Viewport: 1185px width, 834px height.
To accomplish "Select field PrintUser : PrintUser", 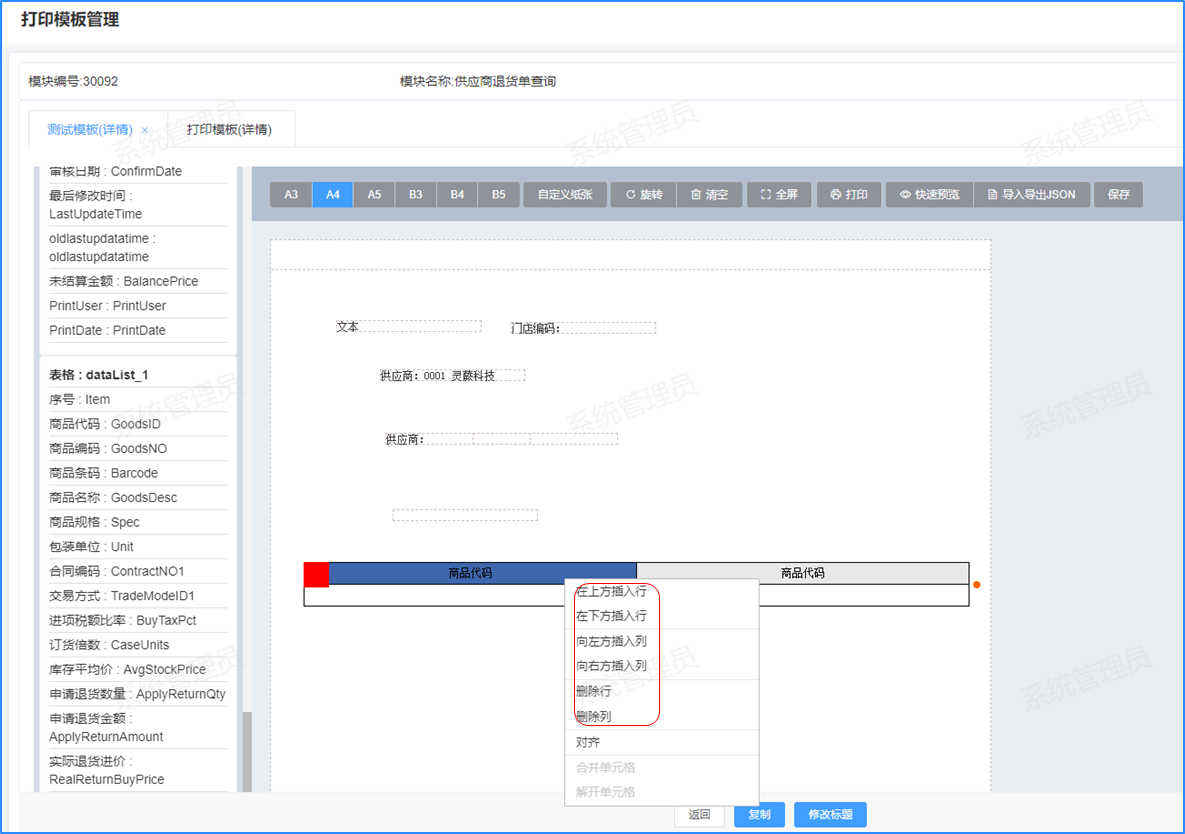I will click(x=138, y=306).
